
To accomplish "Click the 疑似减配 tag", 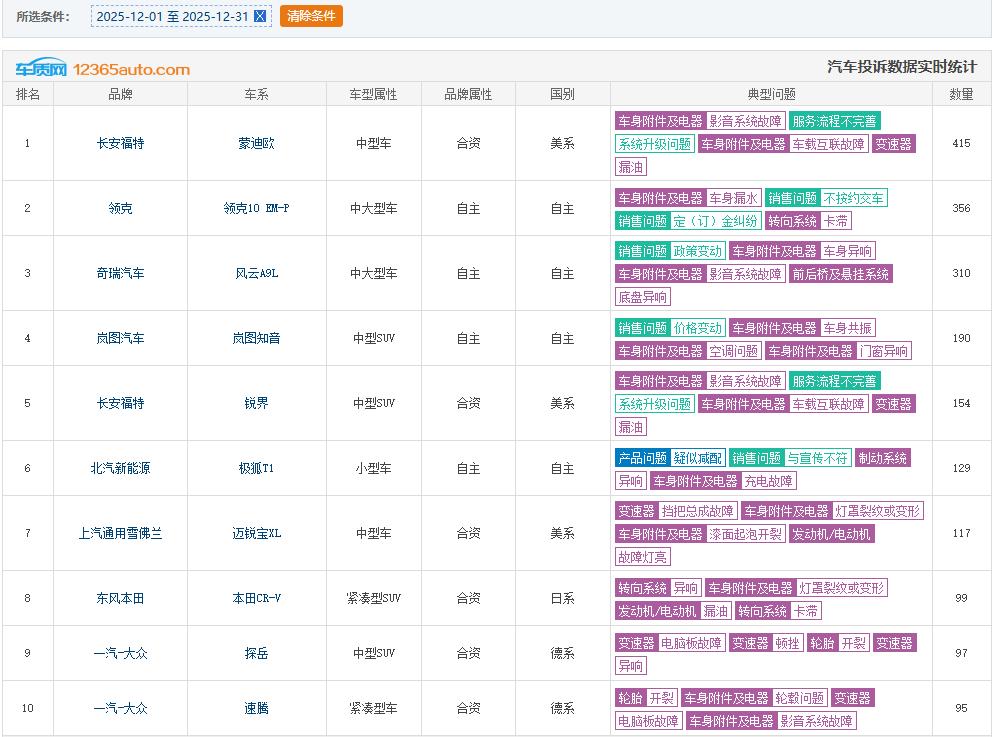I will pos(697,458).
